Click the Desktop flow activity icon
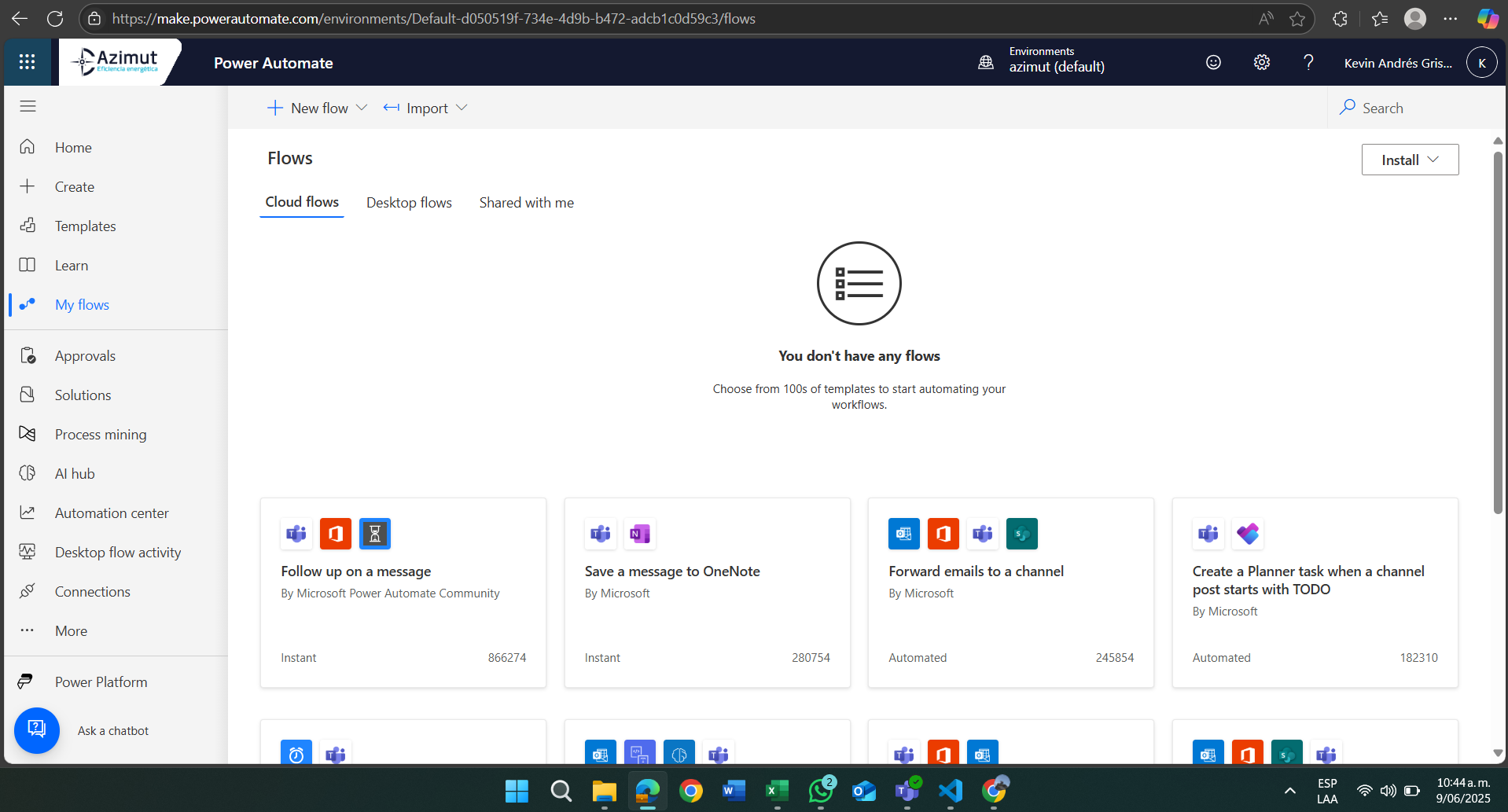Screen dimensions: 1508x812 (28, 552)
